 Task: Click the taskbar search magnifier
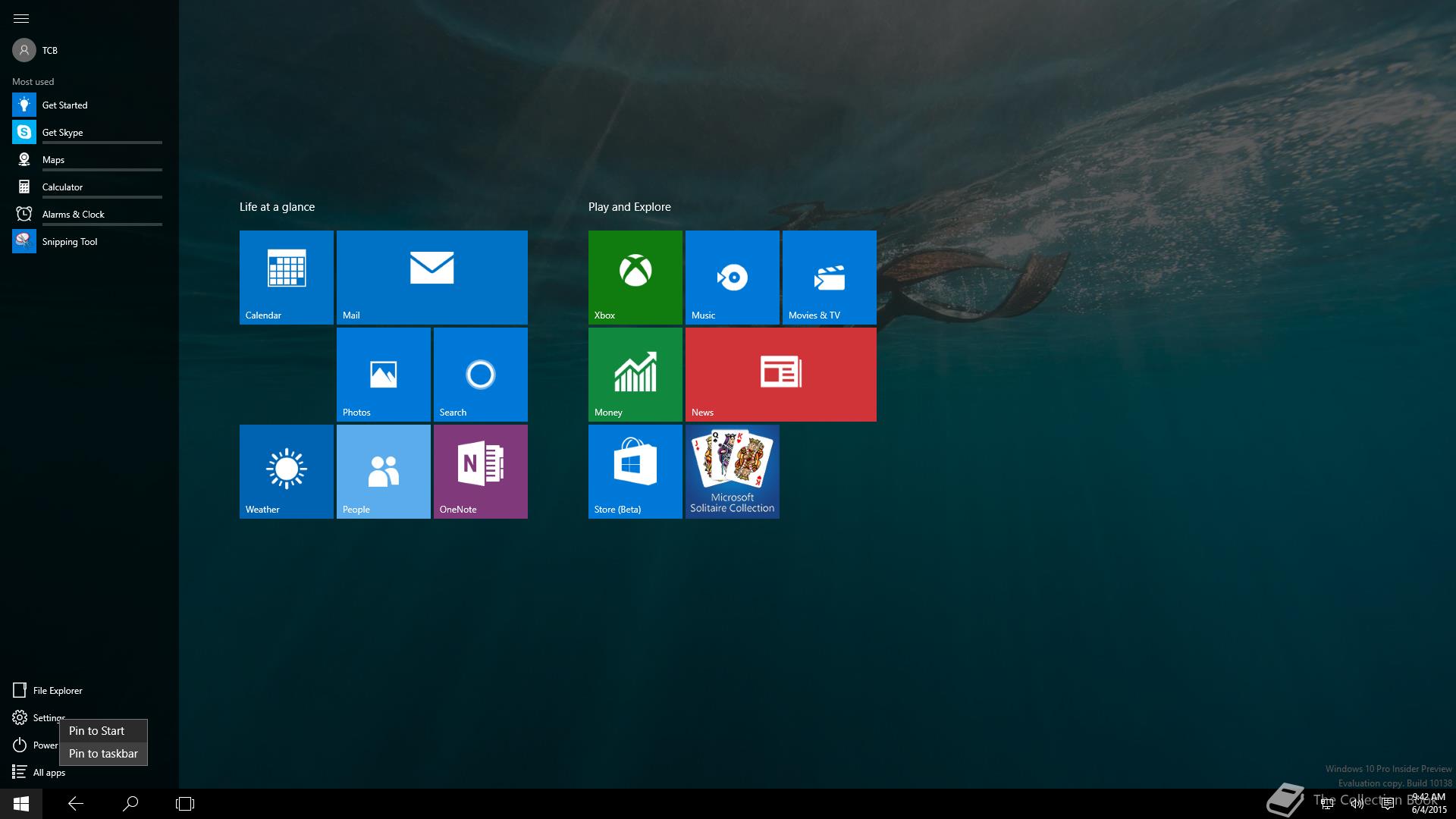coord(130,804)
